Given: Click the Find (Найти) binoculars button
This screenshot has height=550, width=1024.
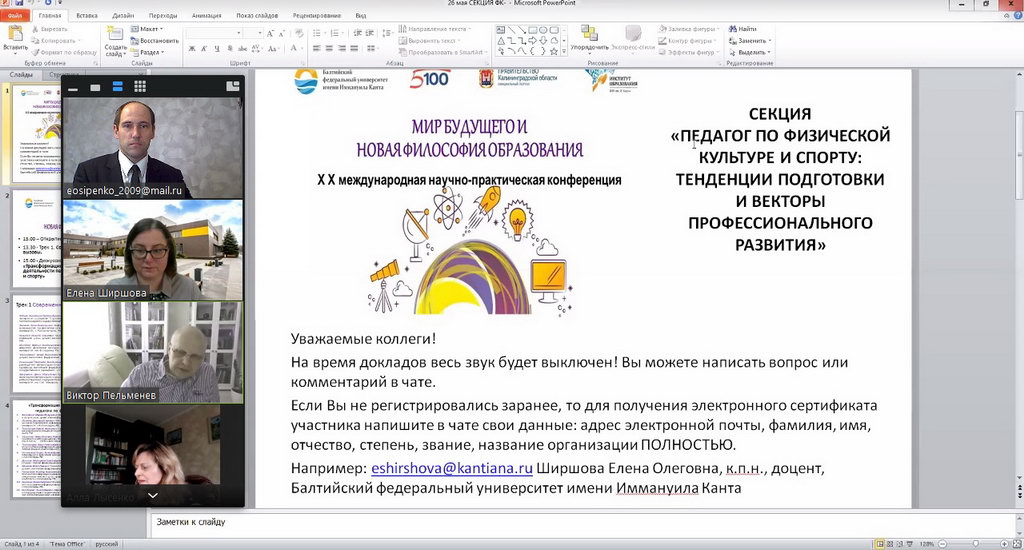Looking at the screenshot, I should [745, 29].
